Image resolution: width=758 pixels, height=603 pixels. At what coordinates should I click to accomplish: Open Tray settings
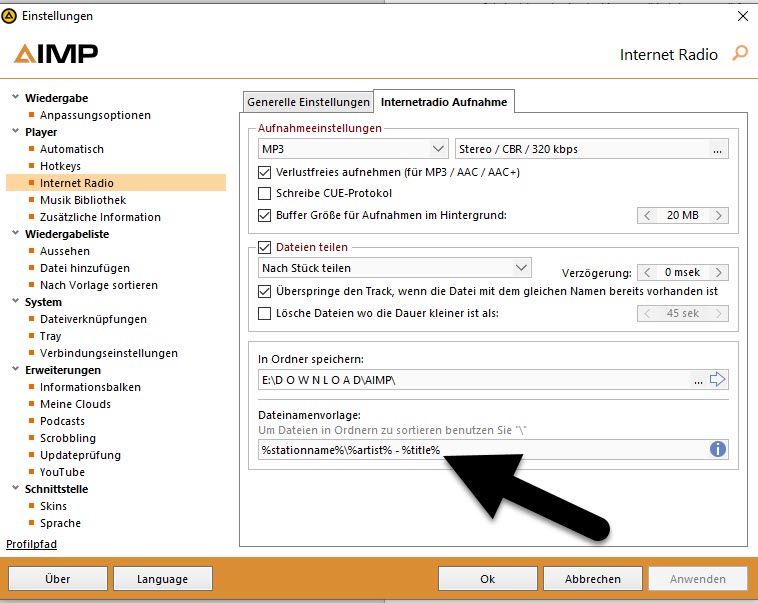pos(50,336)
